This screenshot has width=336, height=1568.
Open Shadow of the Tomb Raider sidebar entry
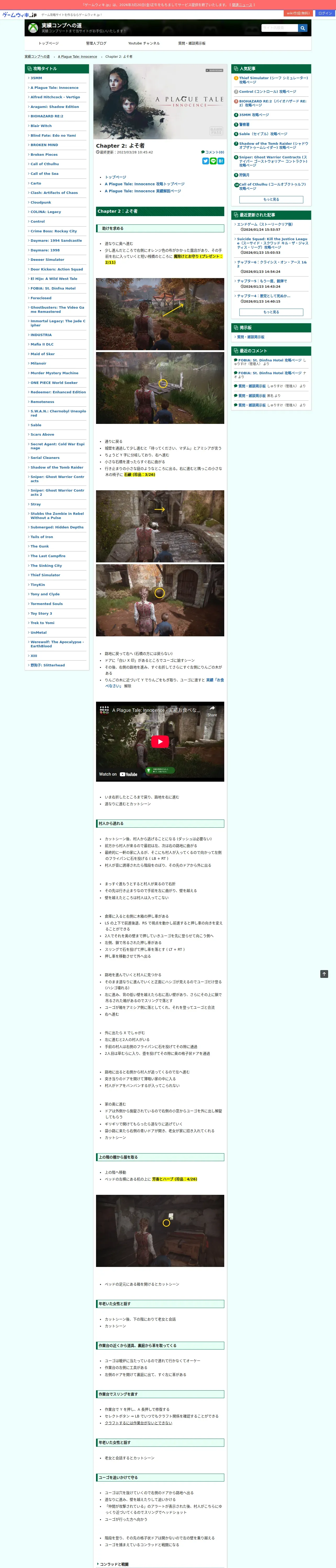pyautogui.click(x=57, y=468)
